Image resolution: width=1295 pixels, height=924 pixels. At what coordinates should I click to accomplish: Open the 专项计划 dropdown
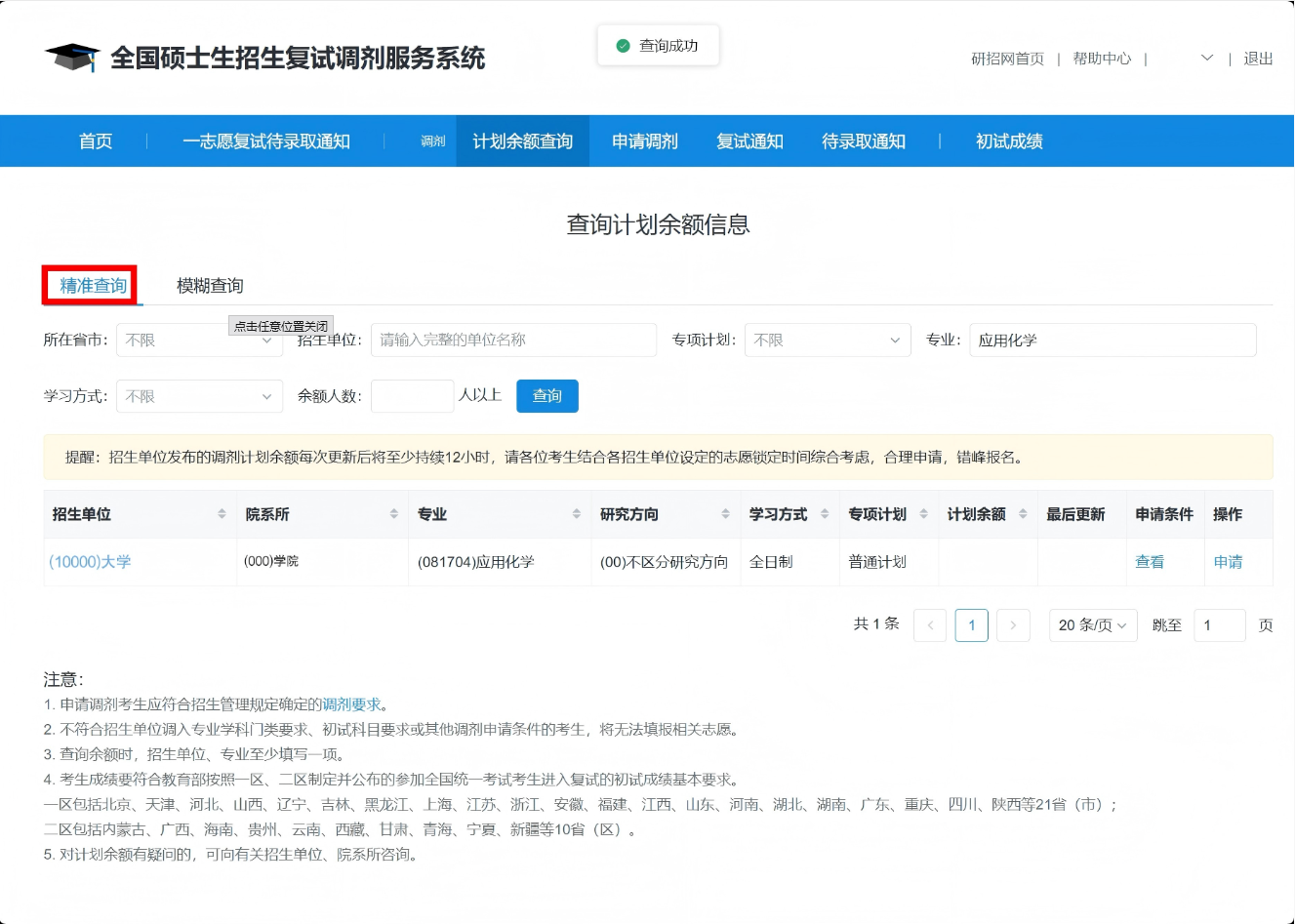[827, 340]
